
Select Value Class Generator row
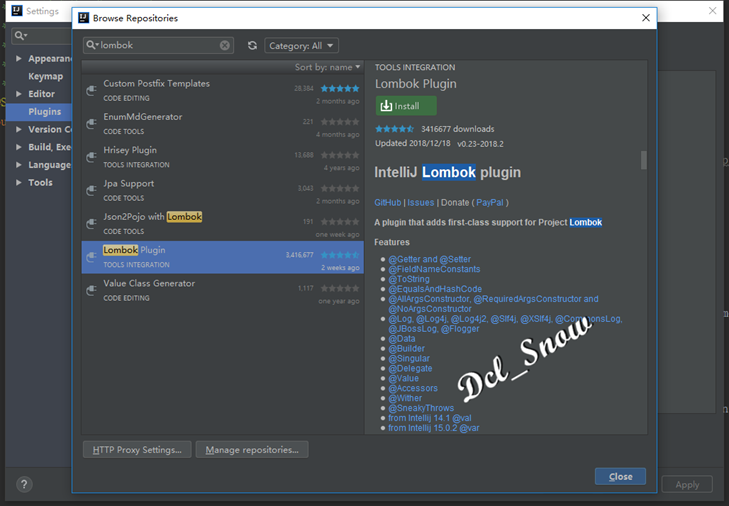(x=222, y=291)
